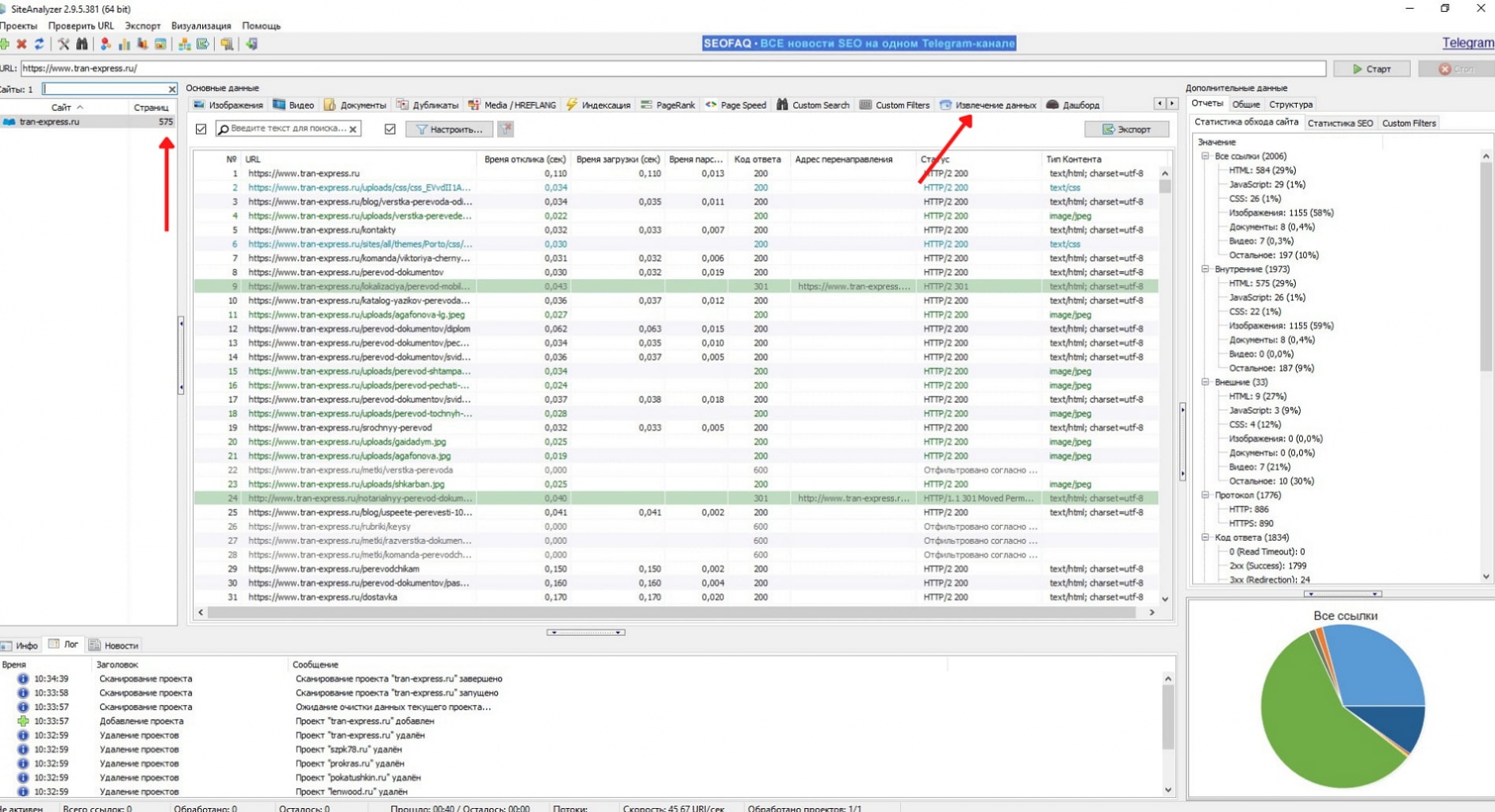1495x812 pixels.
Task: Click the Экспорт button above the table
Action: 1126,129
